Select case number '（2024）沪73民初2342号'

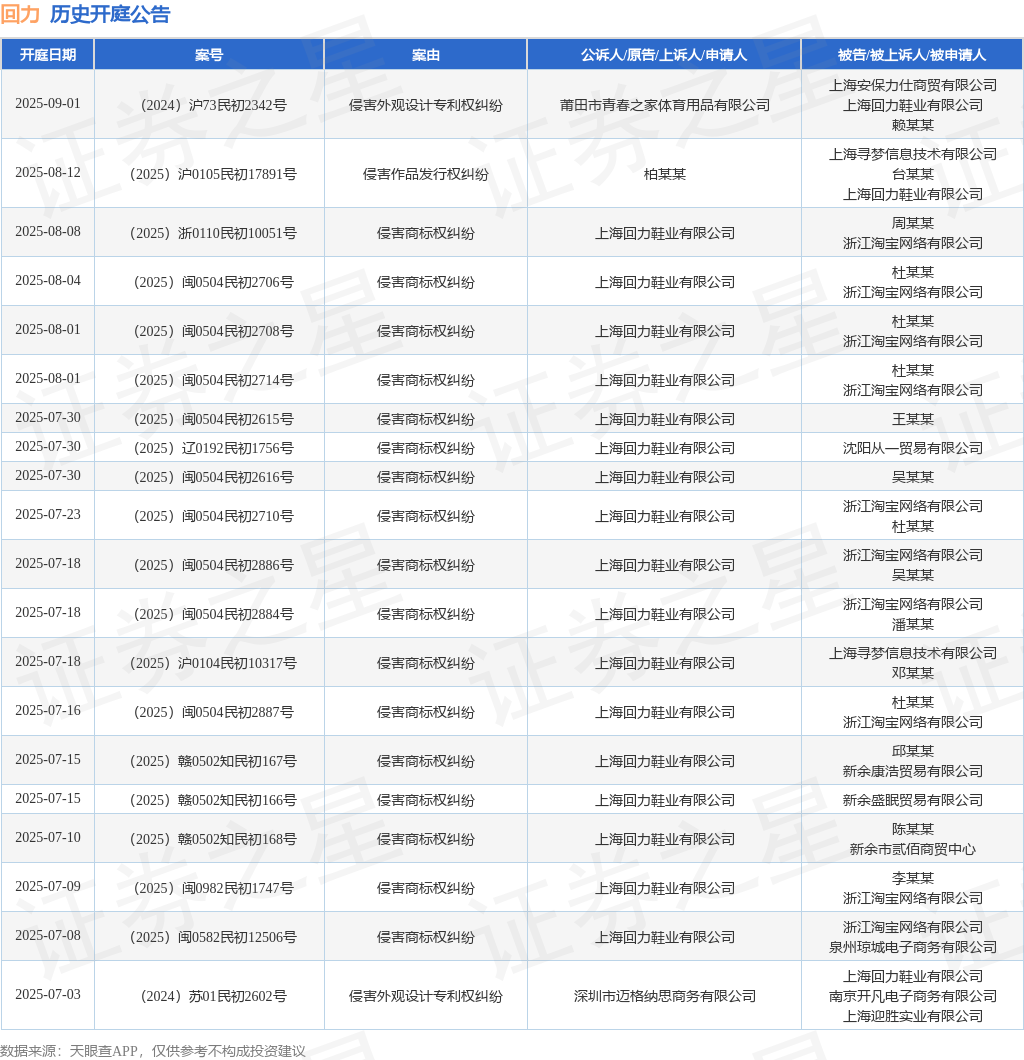tap(213, 105)
